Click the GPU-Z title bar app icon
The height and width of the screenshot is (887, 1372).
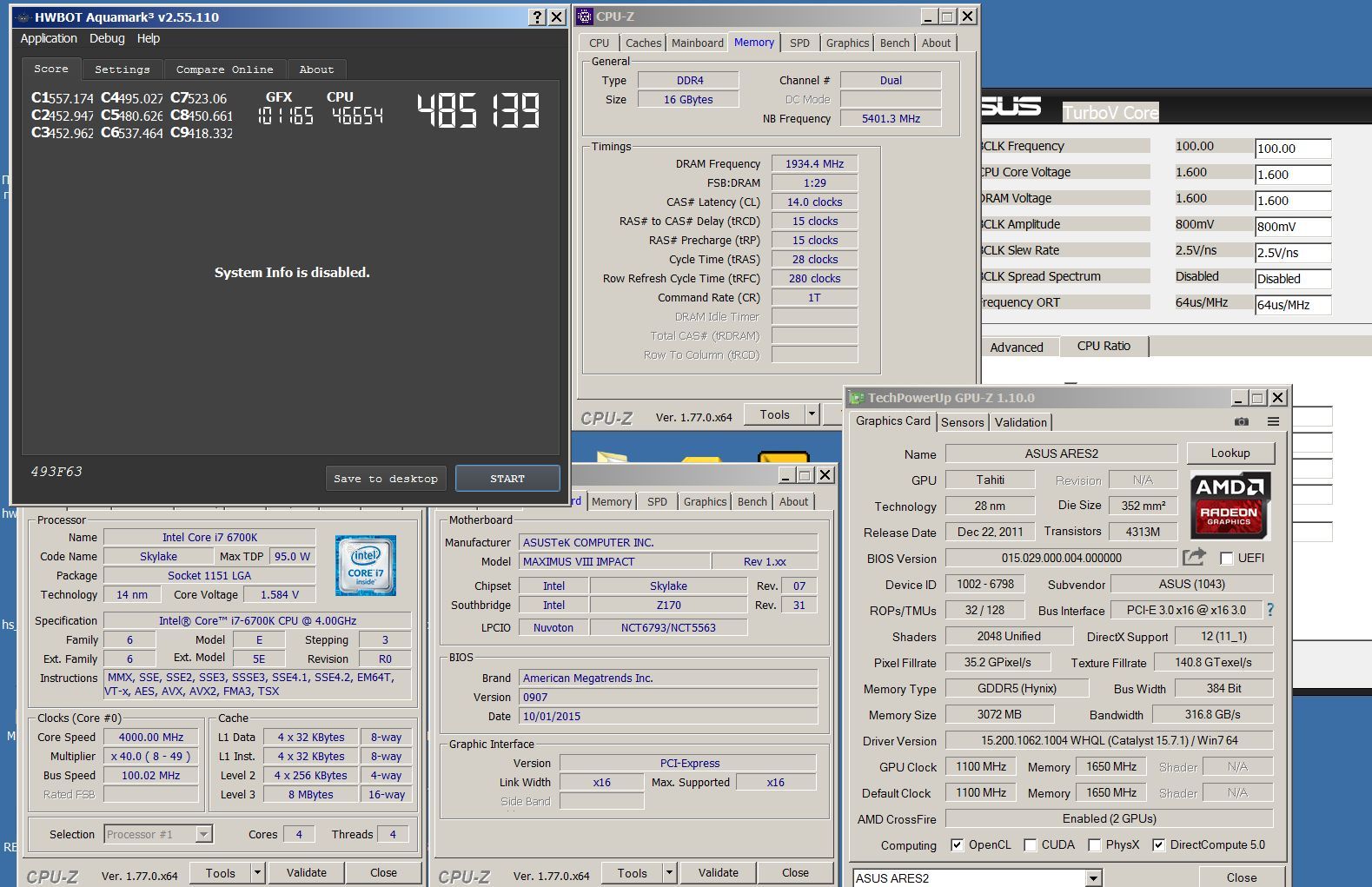coord(857,398)
